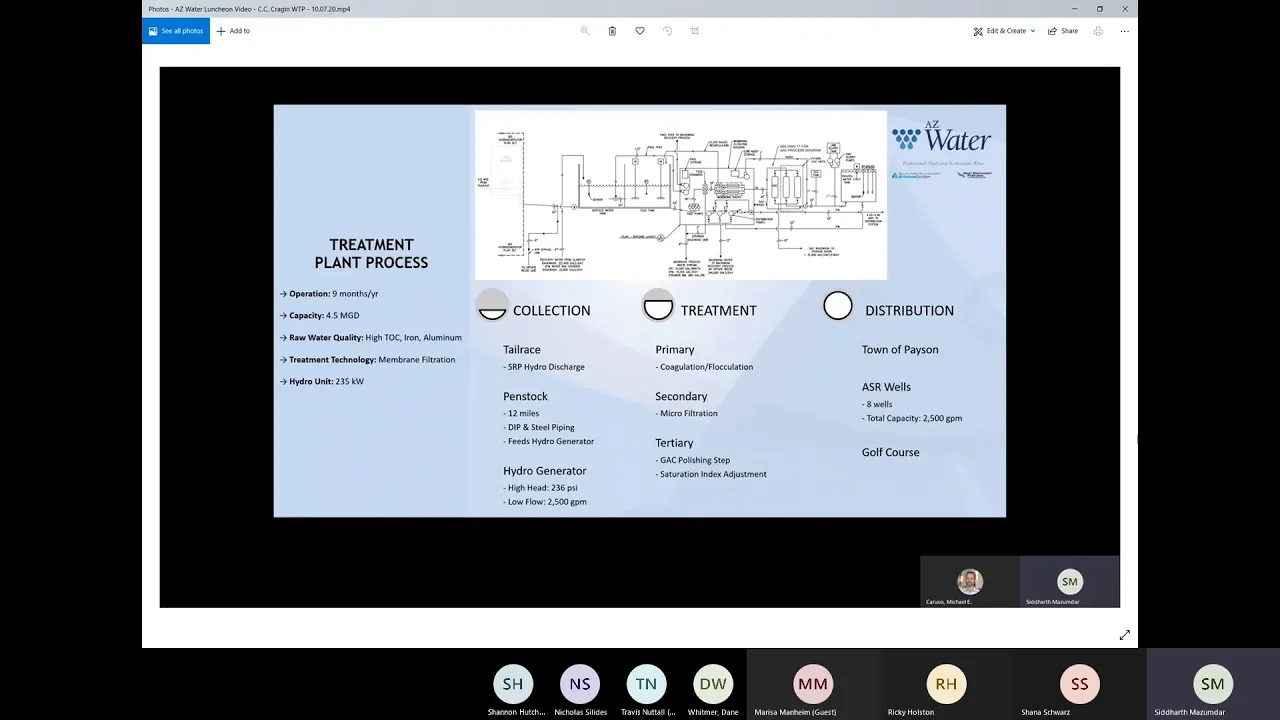Click the Secondary subheading

[x=681, y=396]
